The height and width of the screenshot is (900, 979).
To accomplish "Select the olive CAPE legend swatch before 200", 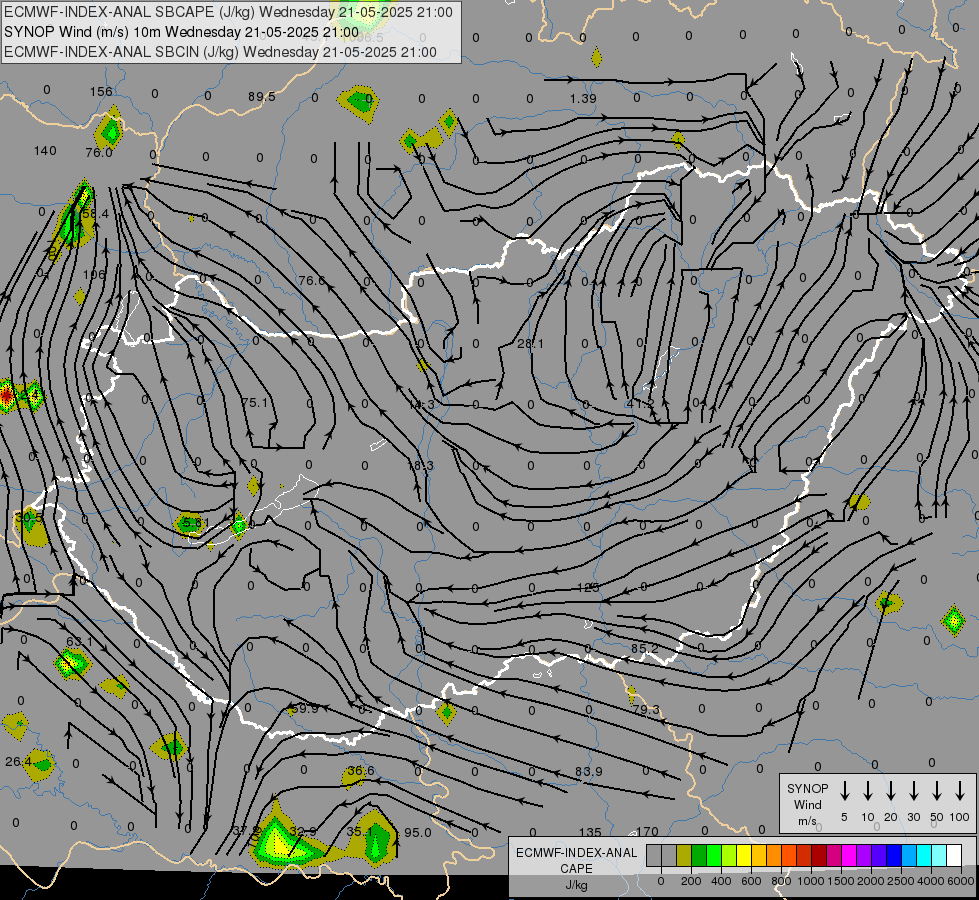I will 684,856.
